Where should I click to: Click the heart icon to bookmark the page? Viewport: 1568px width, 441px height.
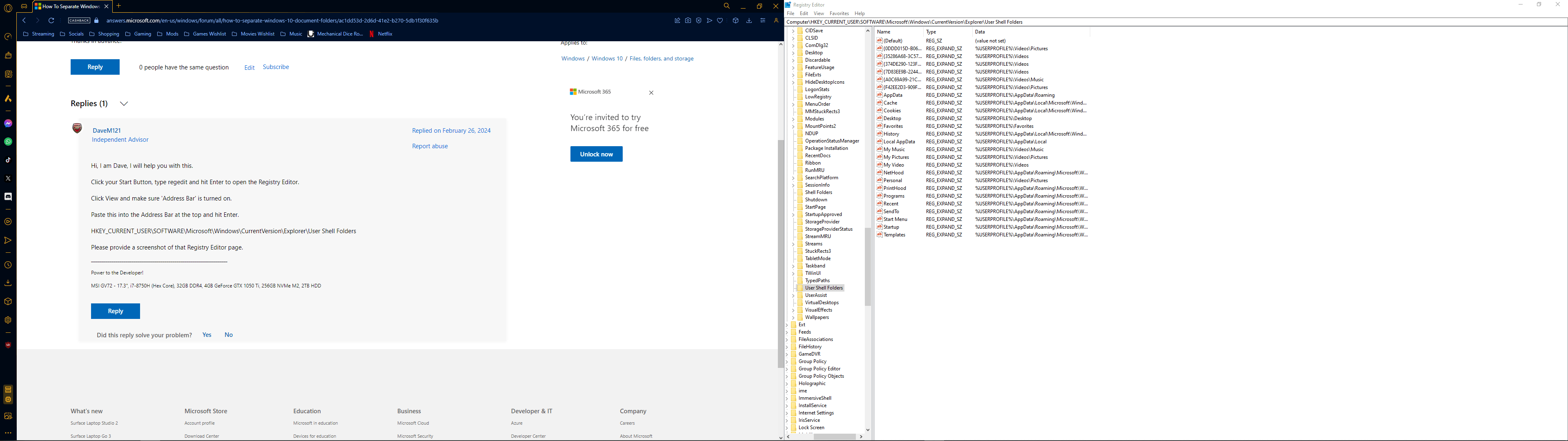(x=720, y=21)
